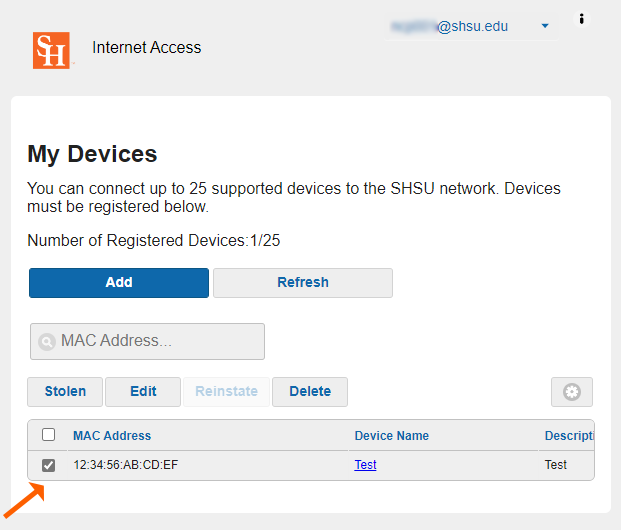The width and height of the screenshot is (621, 530).
Task: Click the SH university logo
Action: click(x=51, y=50)
